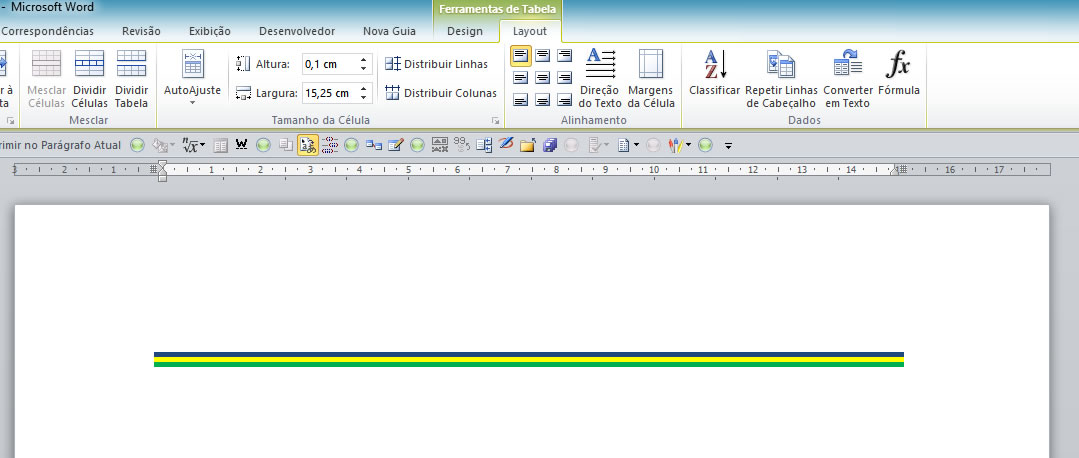
Task: Open the document page icon dropdown arrow
Action: pyautogui.click(x=636, y=145)
